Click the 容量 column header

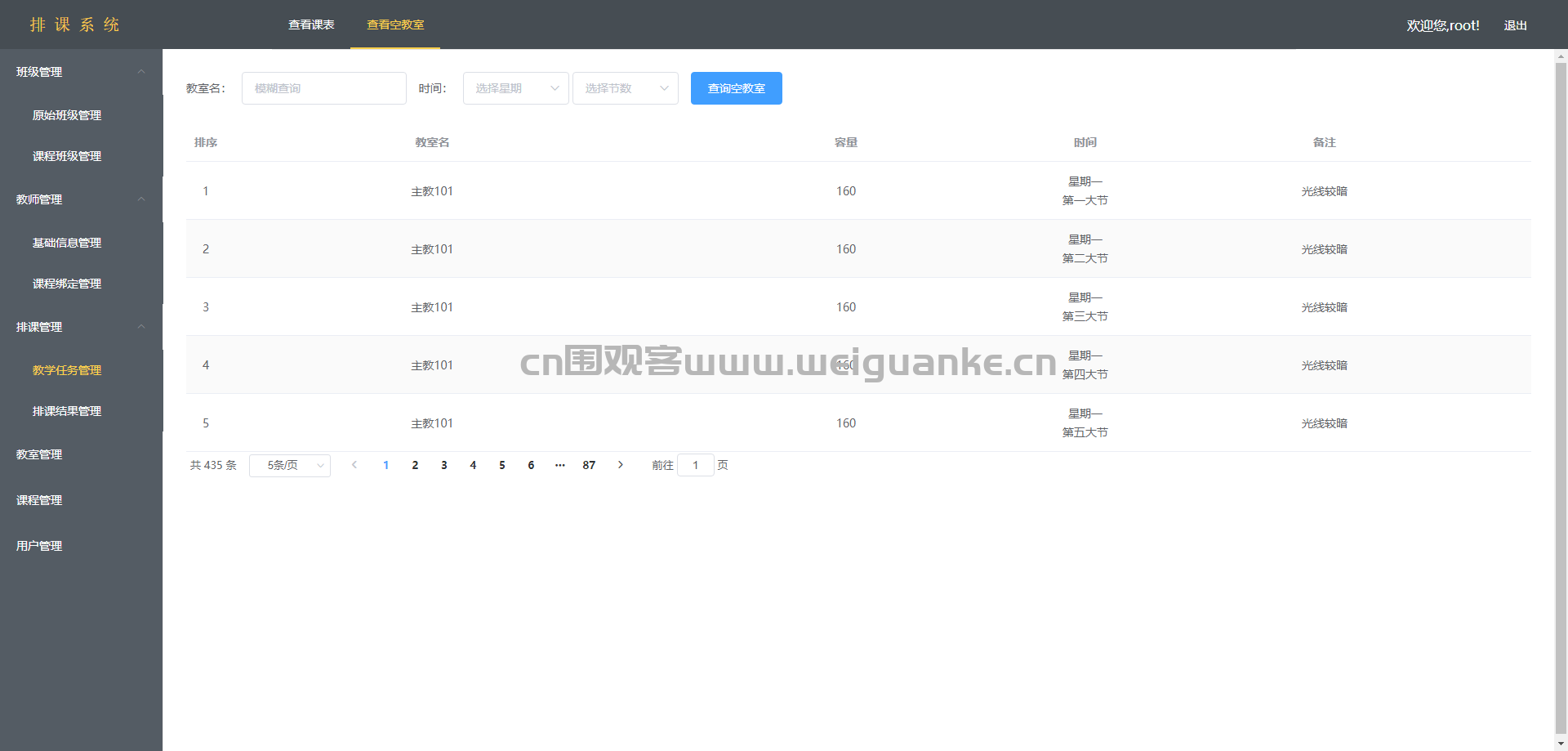coord(846,142)
